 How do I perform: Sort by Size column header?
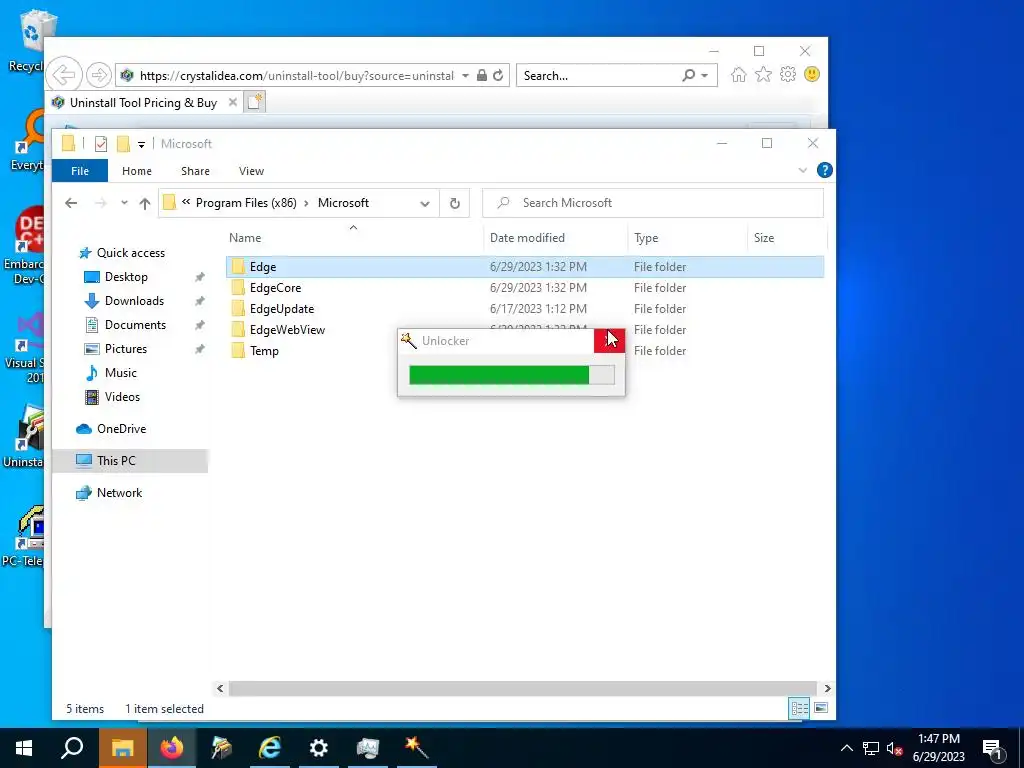[x=786, y=238]
